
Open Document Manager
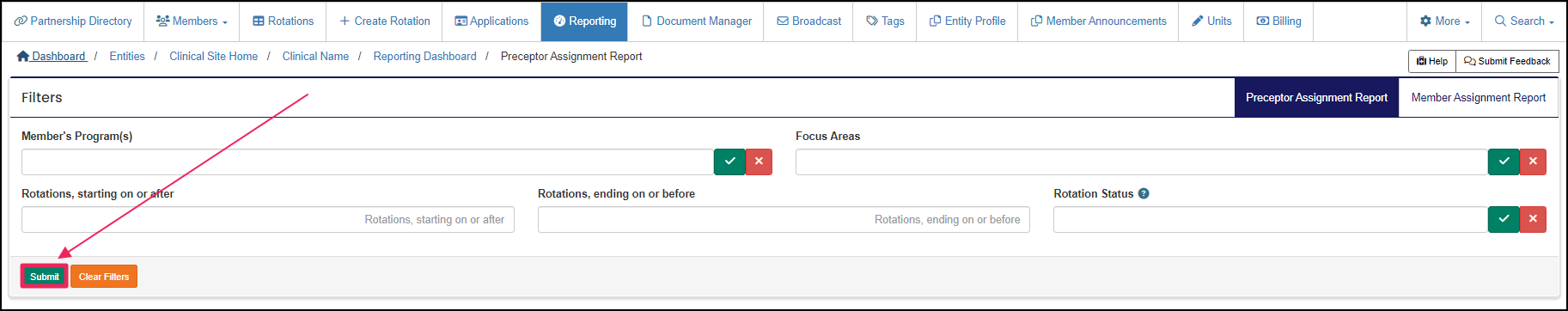coord(696,21)
